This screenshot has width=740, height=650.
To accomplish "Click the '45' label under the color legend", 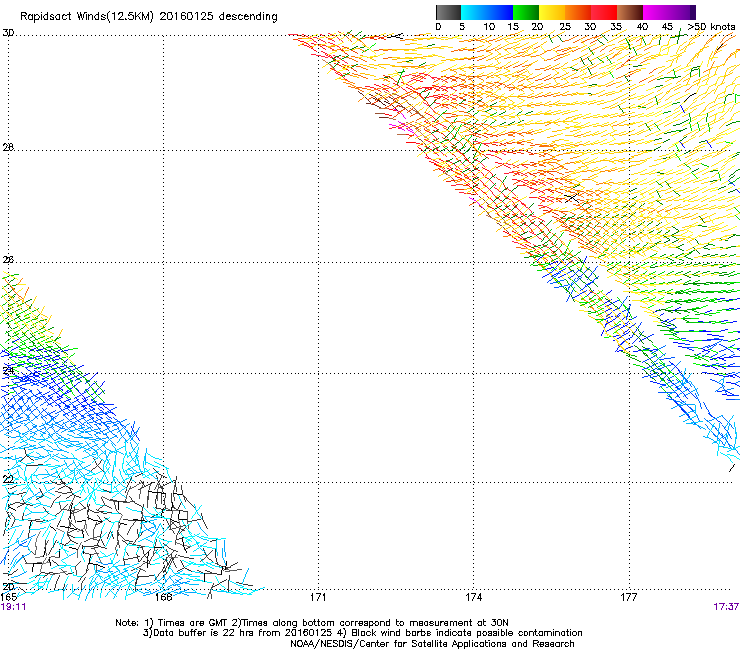I will tap(667, 27).
